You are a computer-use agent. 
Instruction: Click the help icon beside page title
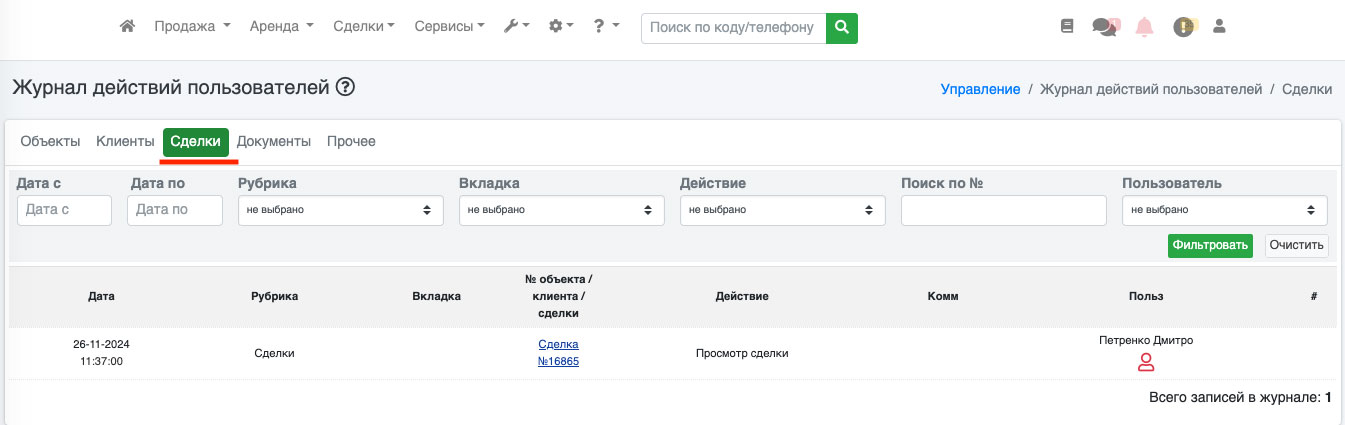coord(345,88)
